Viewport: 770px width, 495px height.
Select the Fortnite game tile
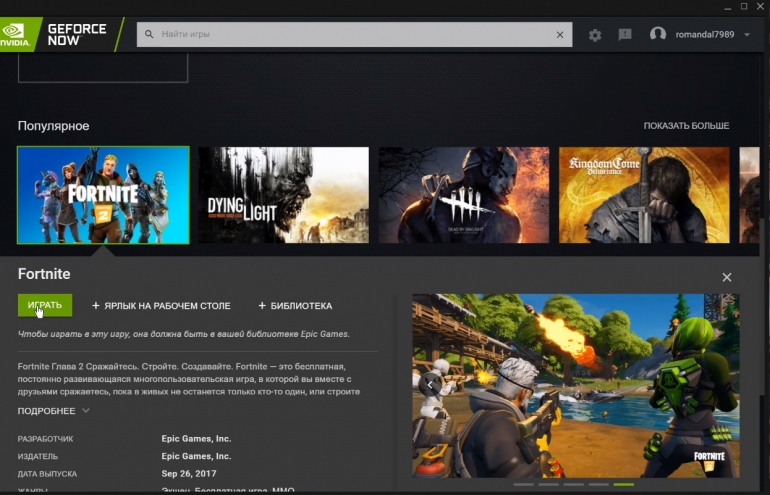103,195
